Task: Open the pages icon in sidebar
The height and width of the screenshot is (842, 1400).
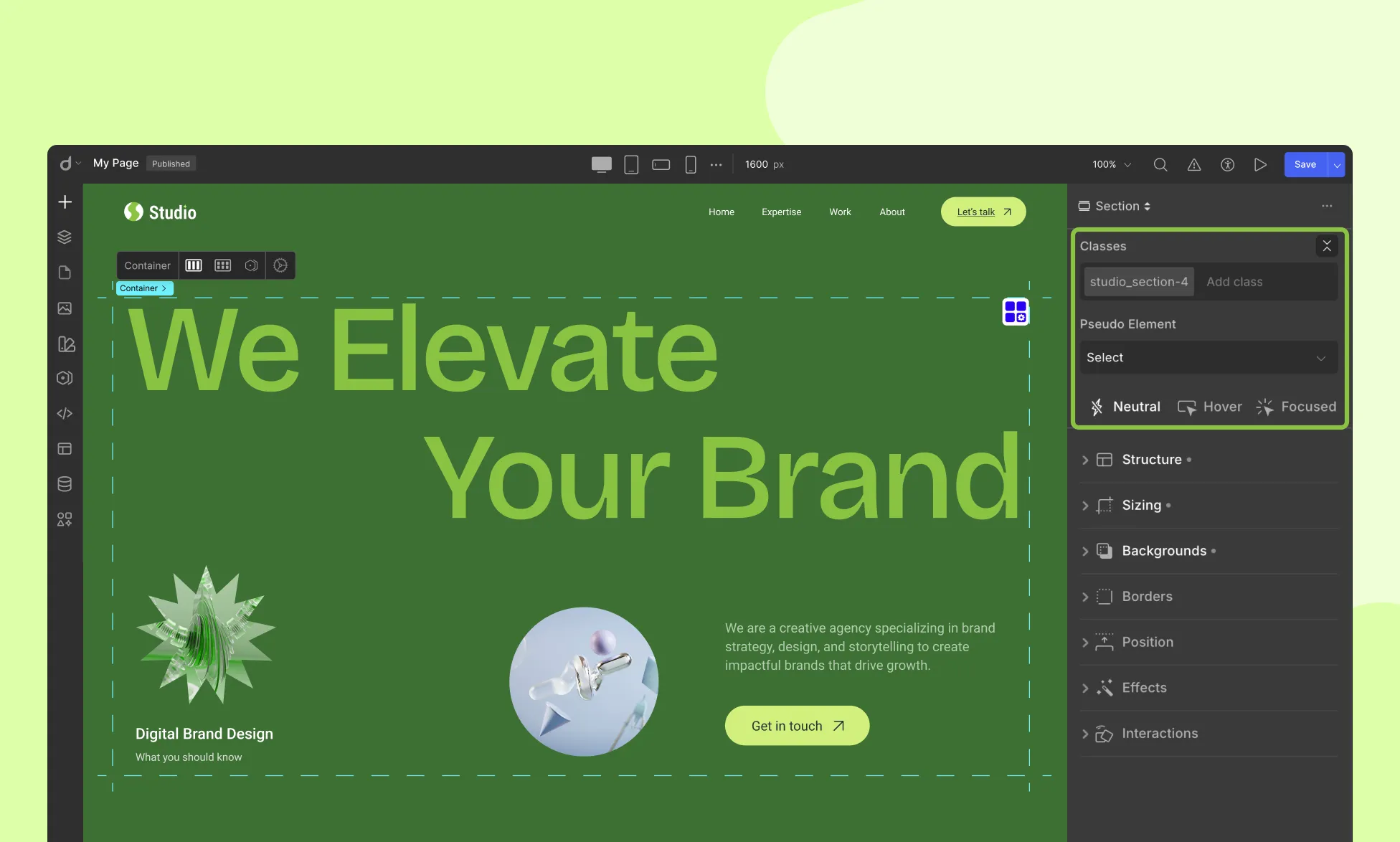Action: point(65,273)
